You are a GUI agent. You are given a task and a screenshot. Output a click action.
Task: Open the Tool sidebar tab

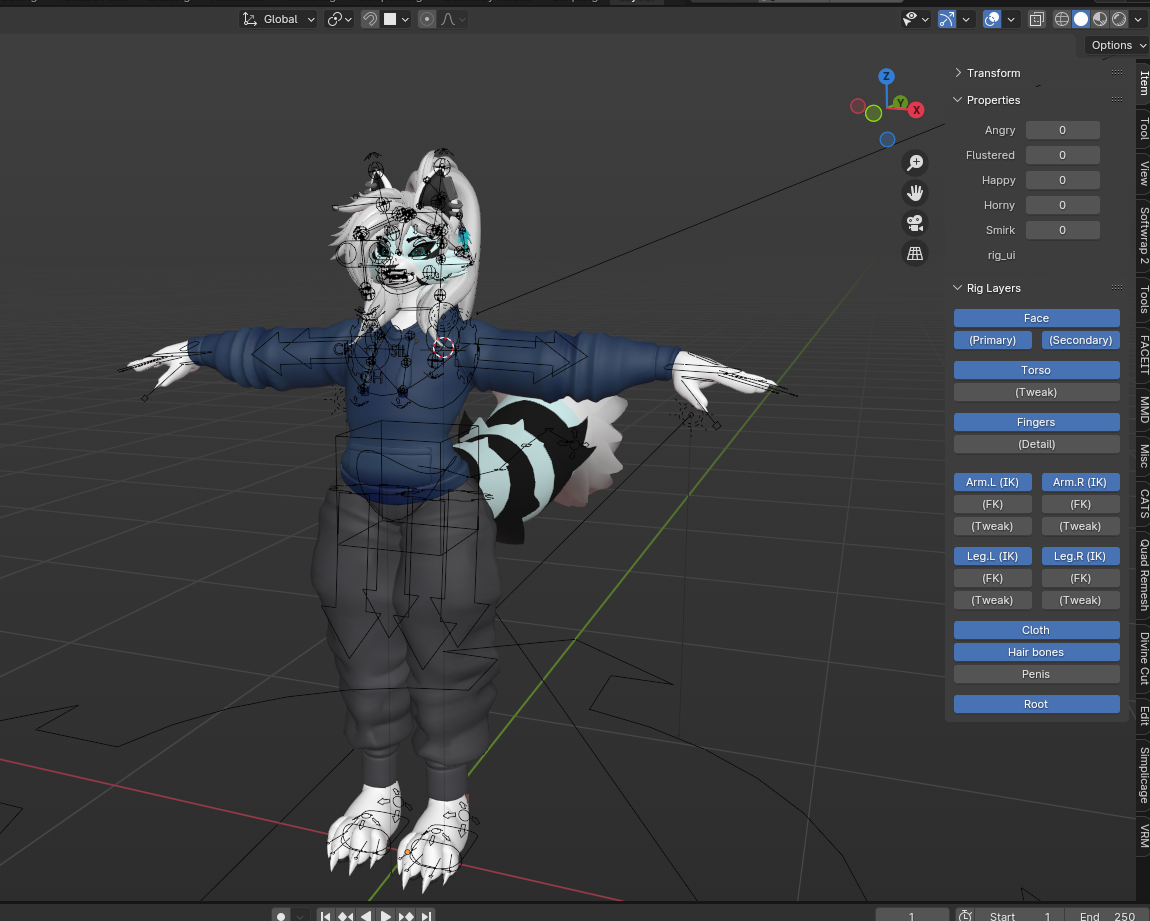[x=1143, y=128]
